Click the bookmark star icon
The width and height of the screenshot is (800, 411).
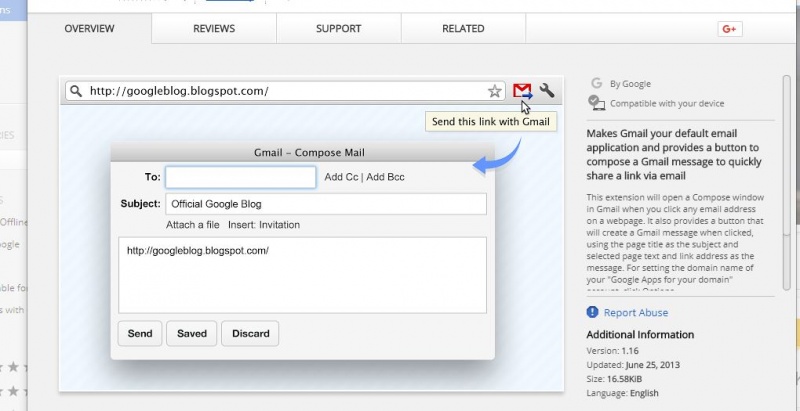point(494,91)
